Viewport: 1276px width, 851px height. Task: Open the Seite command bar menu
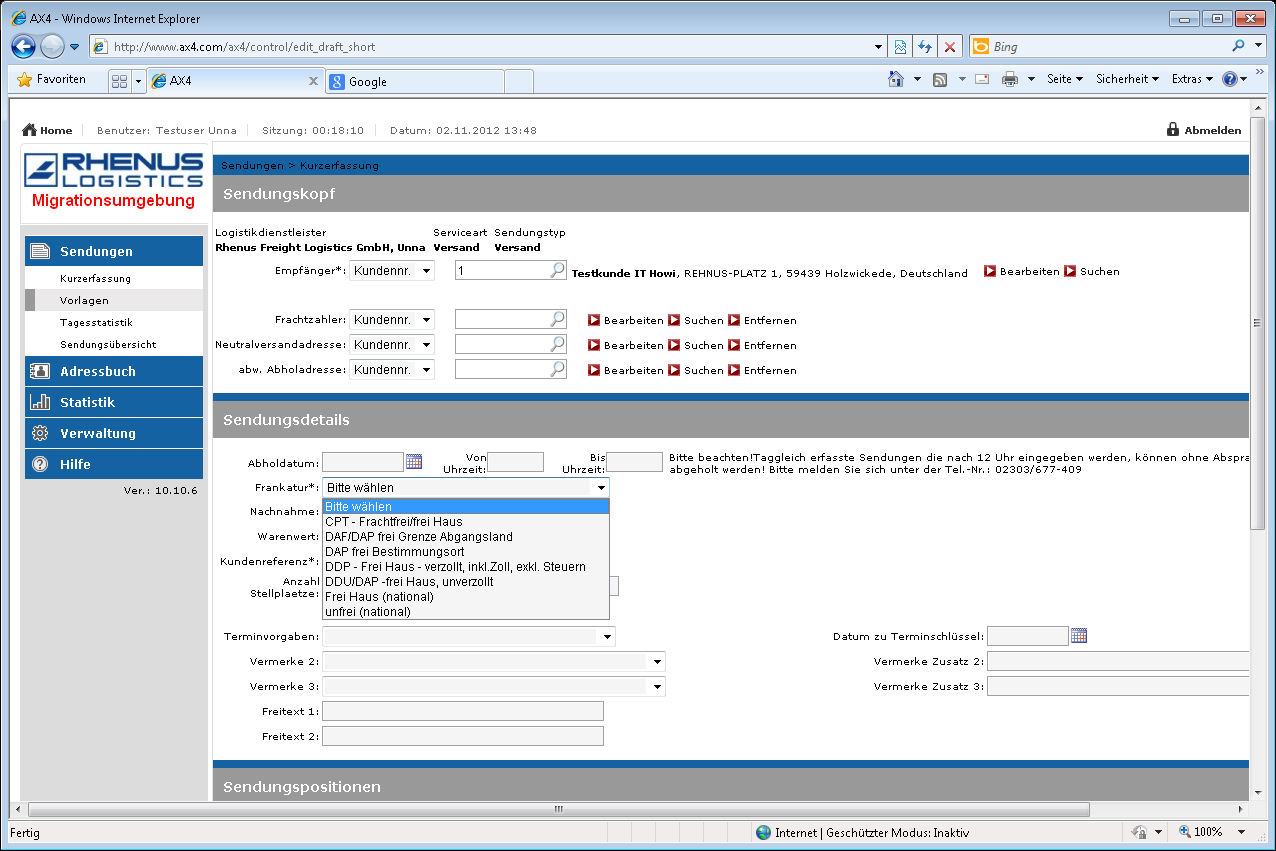click(x=1065, y=79)
